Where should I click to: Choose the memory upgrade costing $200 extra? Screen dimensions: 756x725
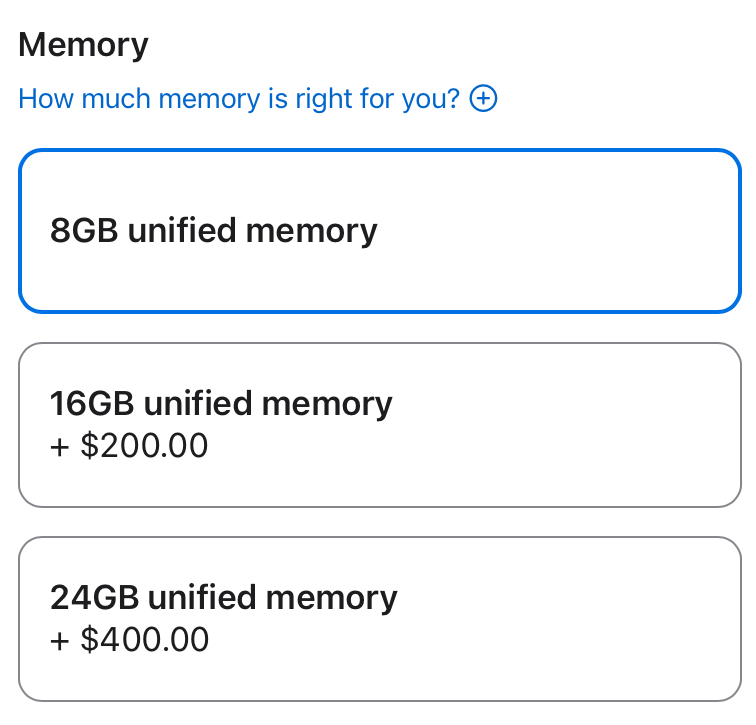[x=379, y=425]
